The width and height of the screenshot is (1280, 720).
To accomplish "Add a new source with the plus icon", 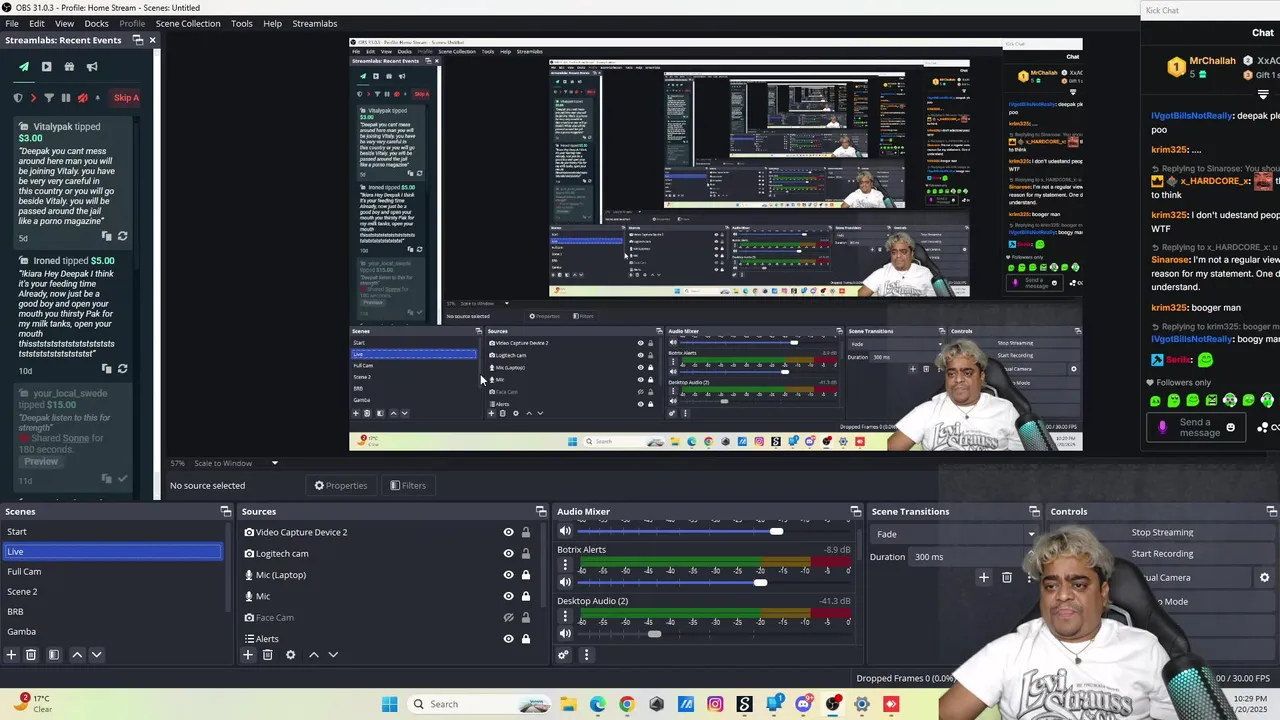I will [x=248, y=655].
